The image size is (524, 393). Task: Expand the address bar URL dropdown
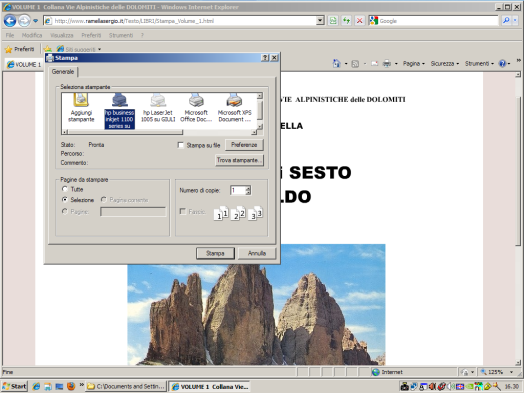tap(320, 21)
